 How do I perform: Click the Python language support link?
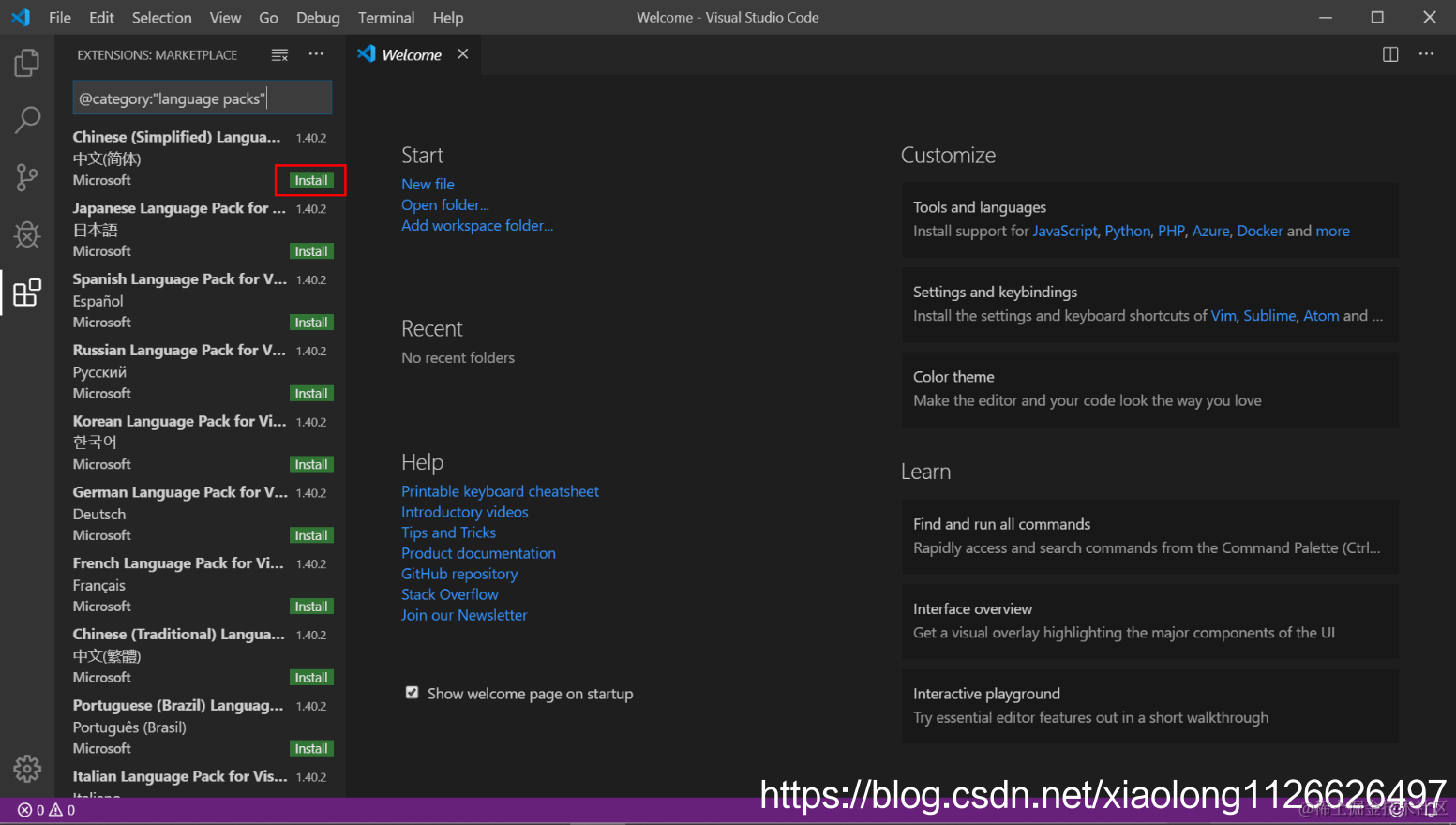coord(1127,231)
